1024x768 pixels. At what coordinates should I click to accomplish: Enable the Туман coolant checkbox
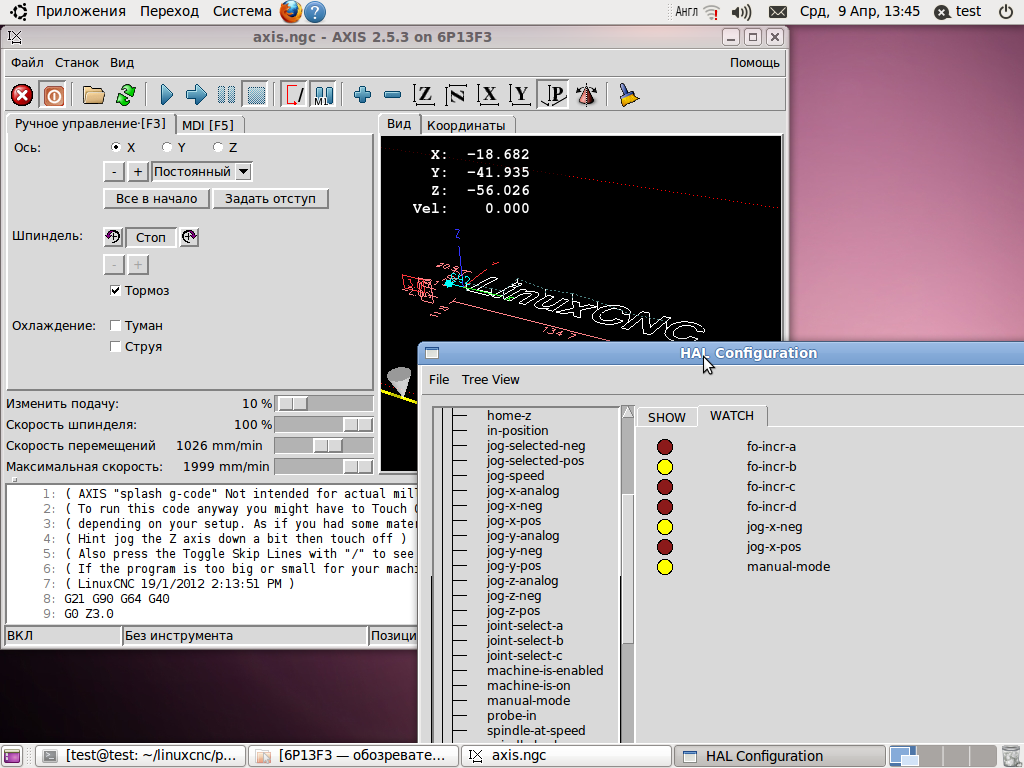pyautogui.click(x=116, y=326)
